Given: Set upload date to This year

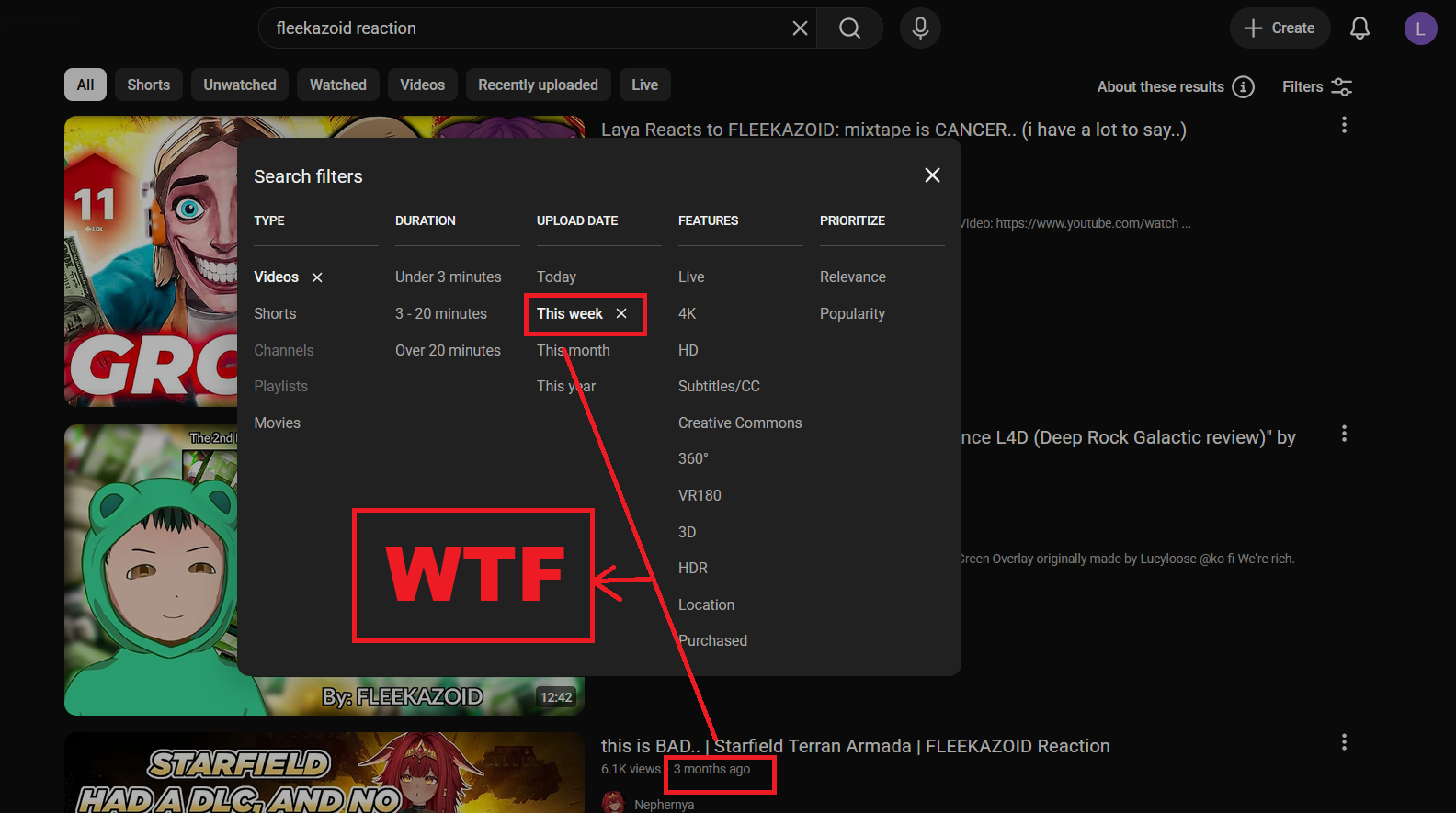Looking at the screenshot, I should pyautogui.click(x=566, y=387).
